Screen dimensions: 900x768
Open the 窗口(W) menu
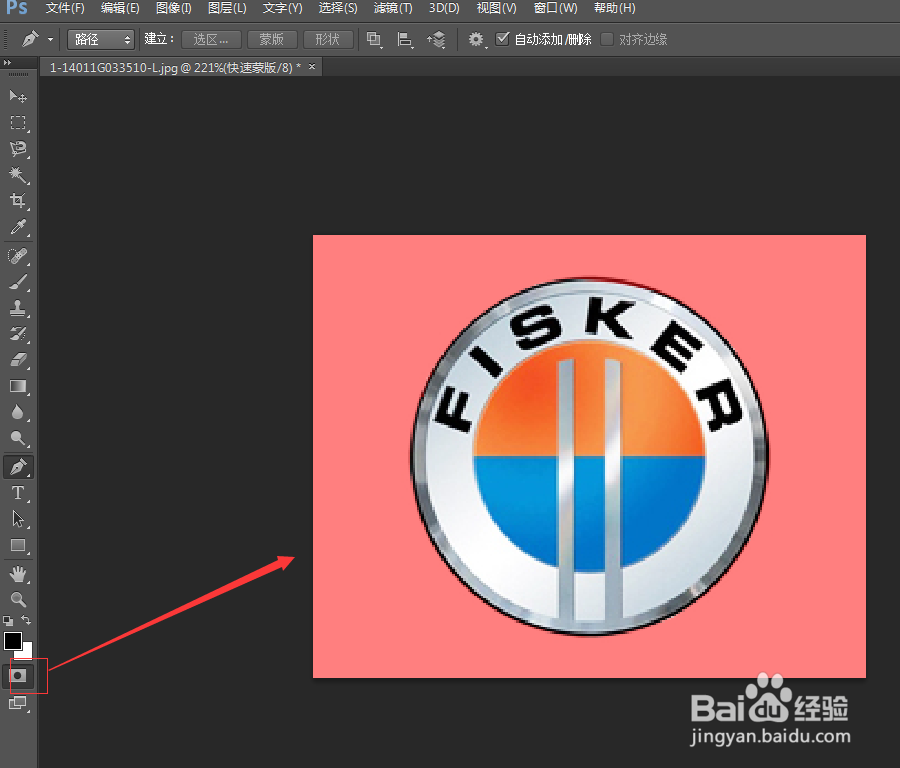(x=555, y=8)
